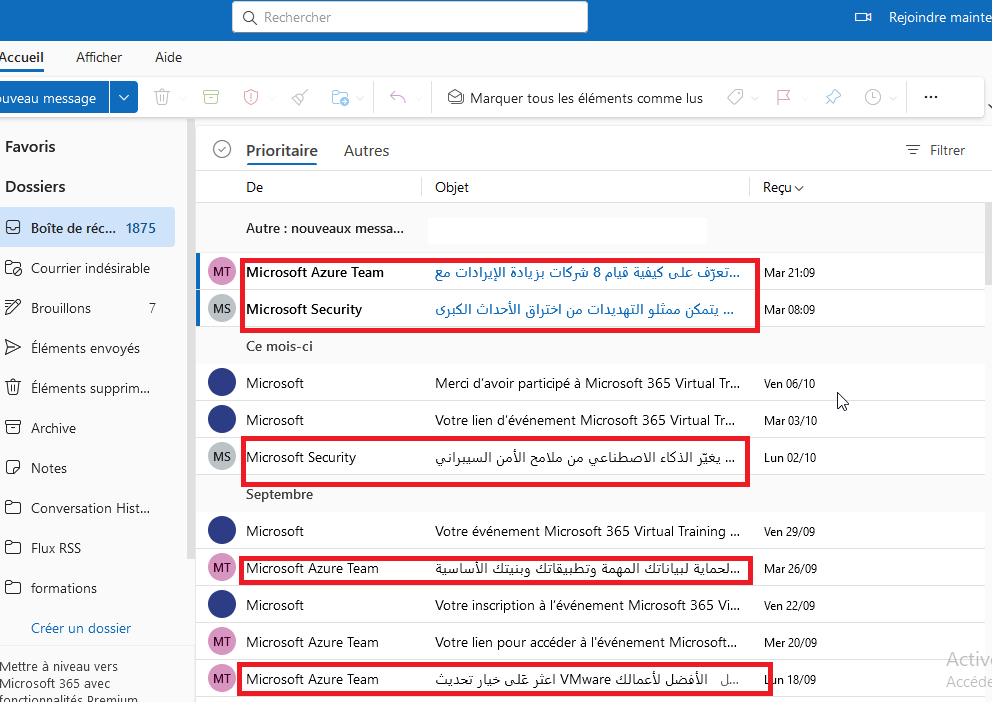Click Rejoindre maintenant button

click(x=939, y=17)
